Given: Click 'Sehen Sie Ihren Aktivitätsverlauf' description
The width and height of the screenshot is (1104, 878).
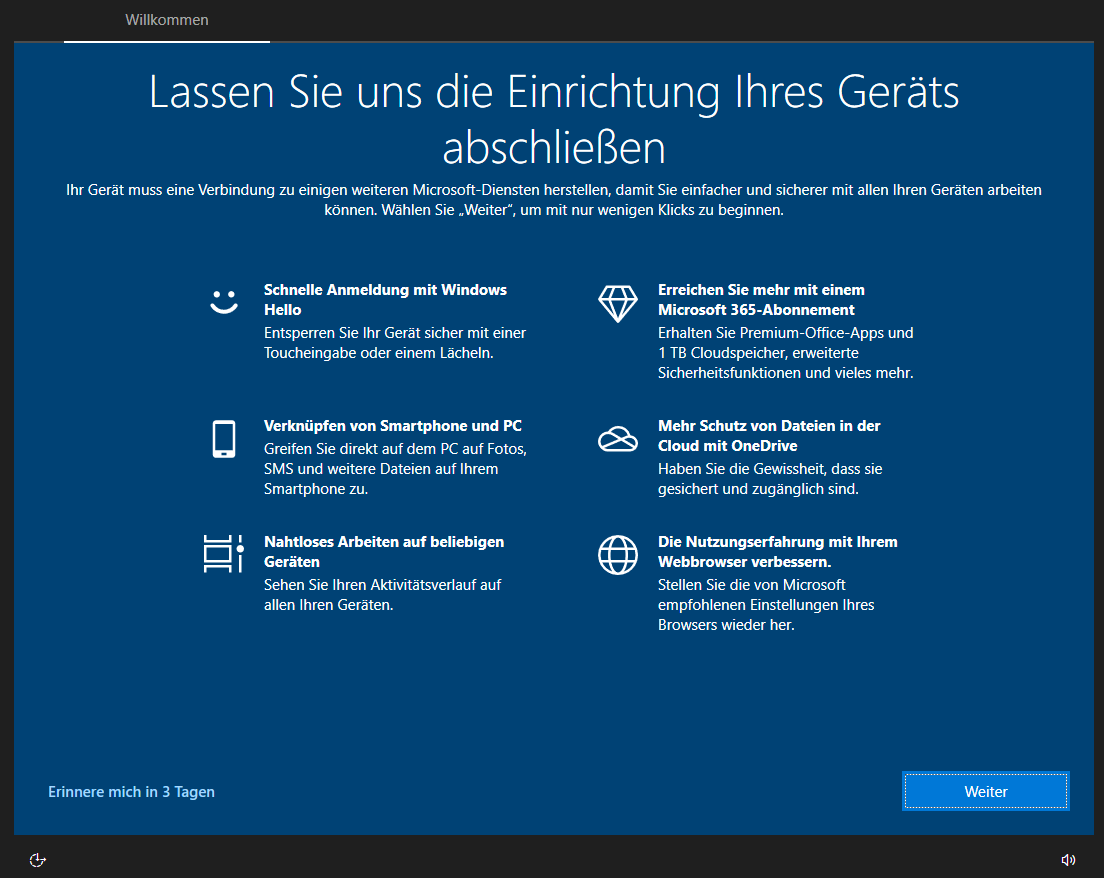Looking at the screenshot, I should pos(382,595).
